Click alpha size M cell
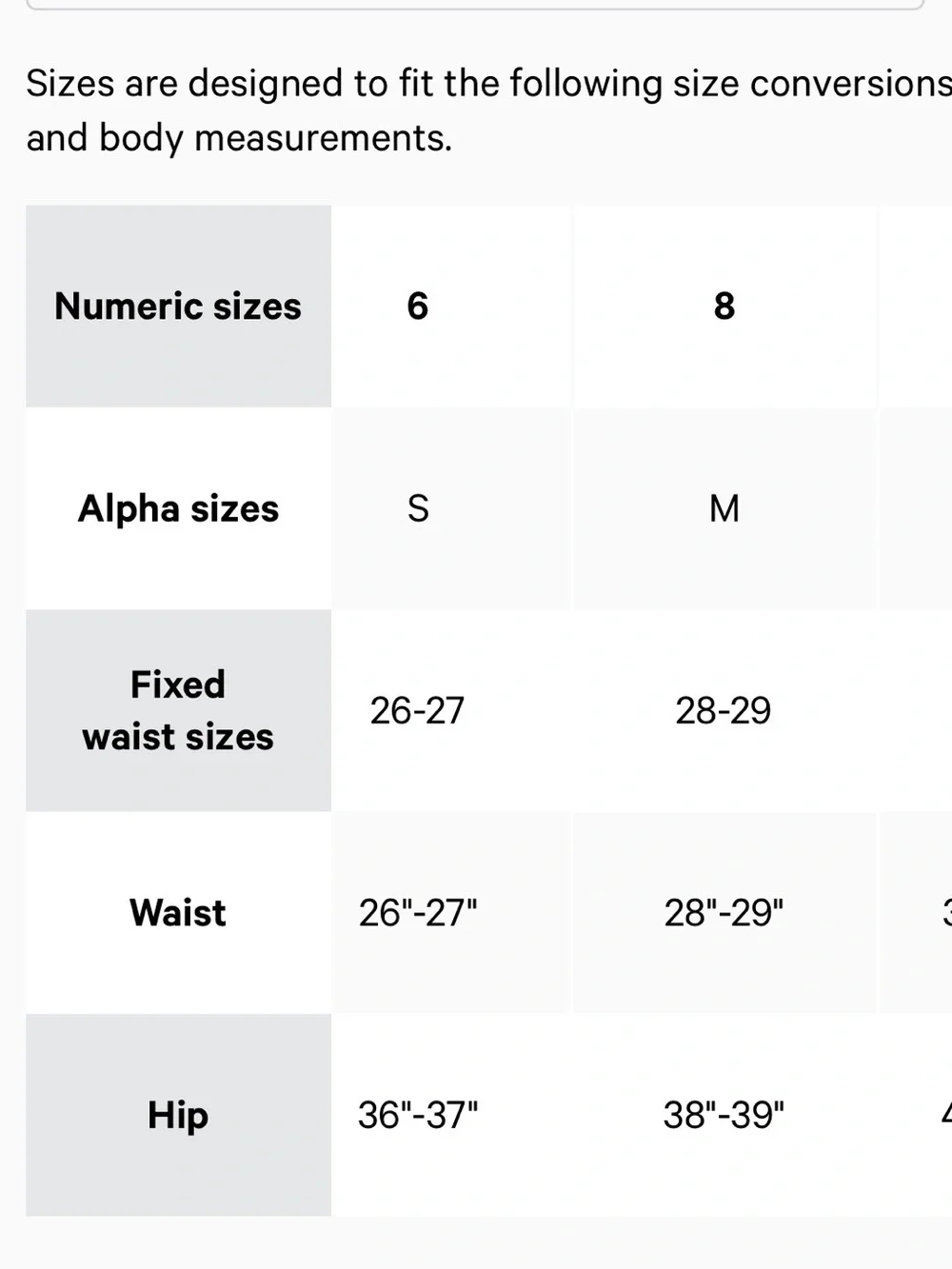This screenshot has width=952, height=1269. point(725,508)
